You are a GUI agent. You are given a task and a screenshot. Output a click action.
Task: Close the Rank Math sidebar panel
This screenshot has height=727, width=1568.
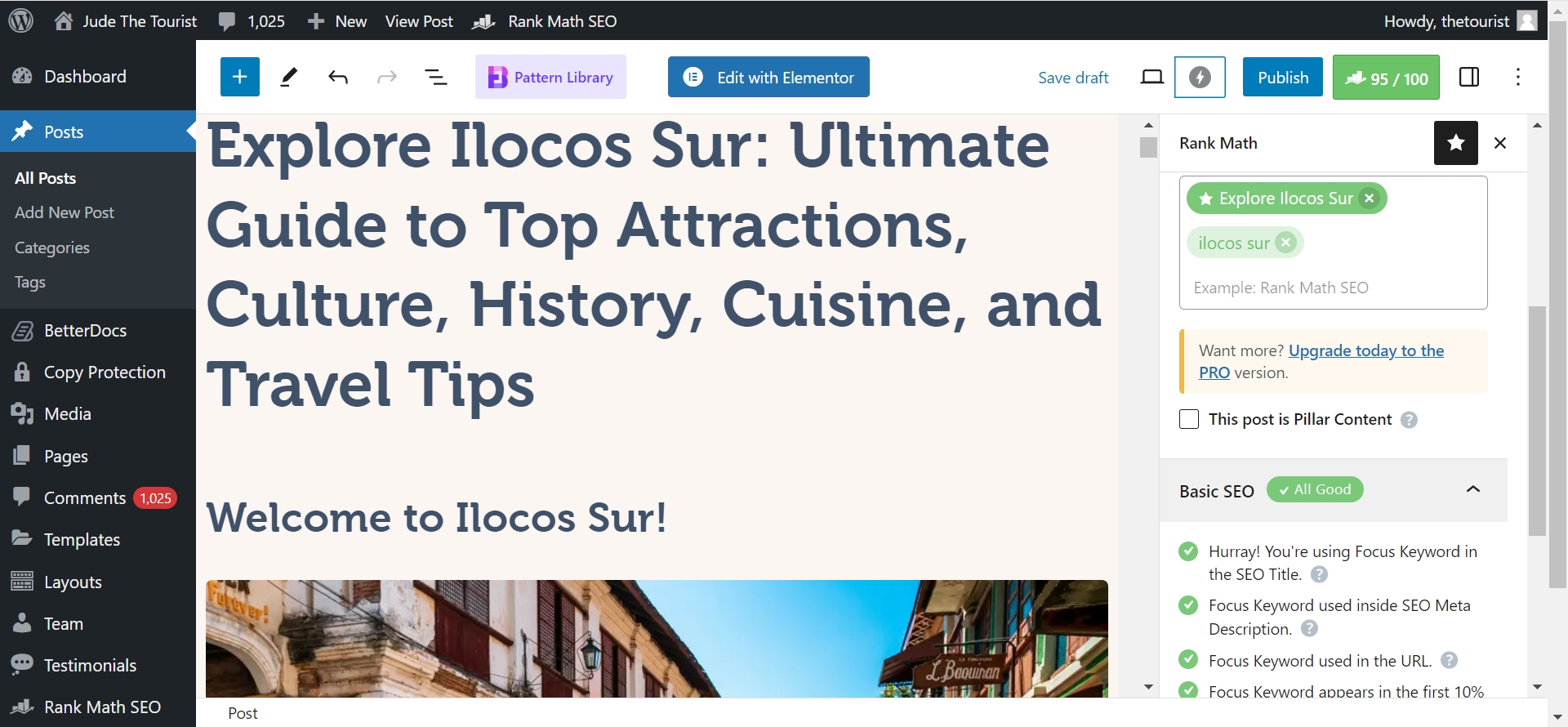pyautogui.click(x=1500, y=143)
